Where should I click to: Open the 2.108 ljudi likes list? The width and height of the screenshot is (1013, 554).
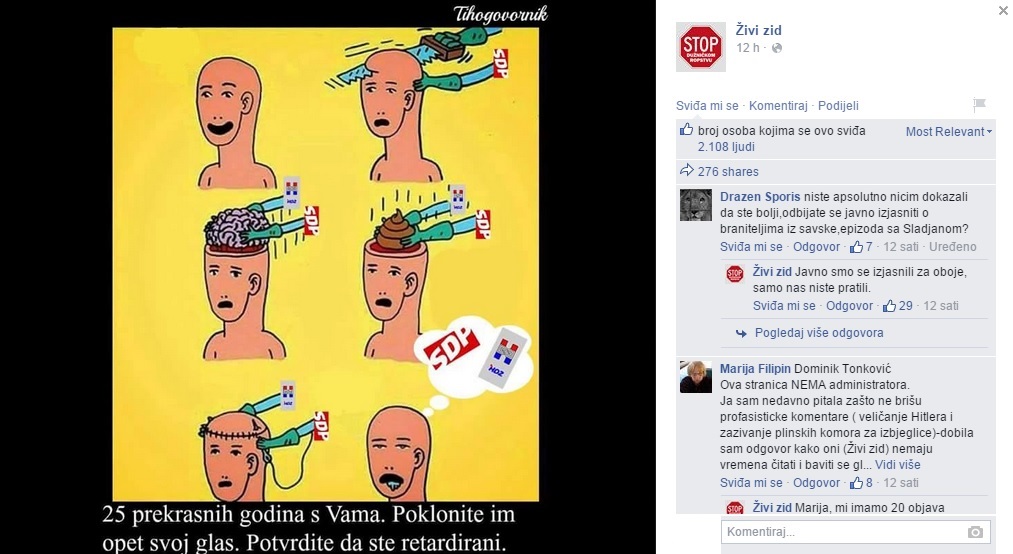(x=726, y=147)
